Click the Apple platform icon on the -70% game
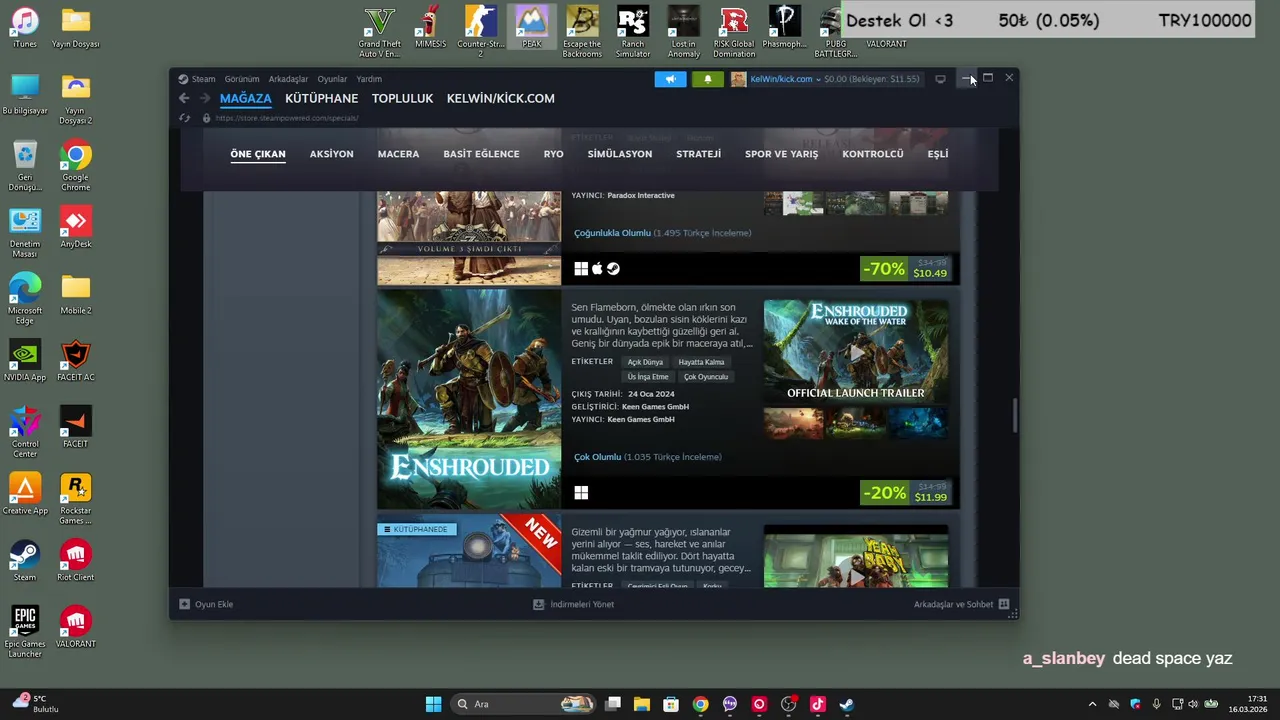Viewport: 1280px width, 720px height. click(597, 269)
